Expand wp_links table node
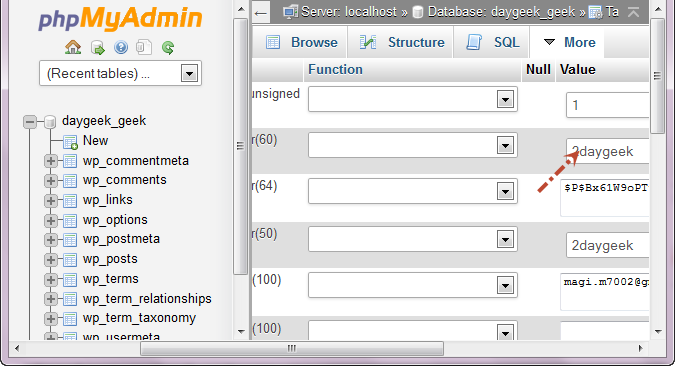Viewport: 675px width, 366px height. (50, 200)
